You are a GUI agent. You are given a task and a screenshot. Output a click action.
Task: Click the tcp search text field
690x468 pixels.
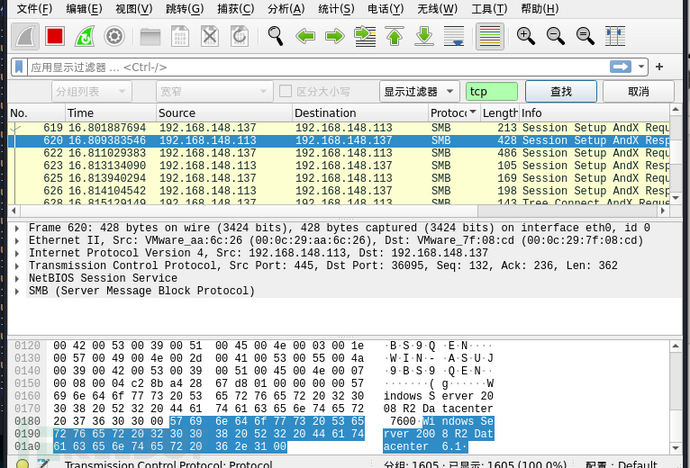tap(492, 91)
